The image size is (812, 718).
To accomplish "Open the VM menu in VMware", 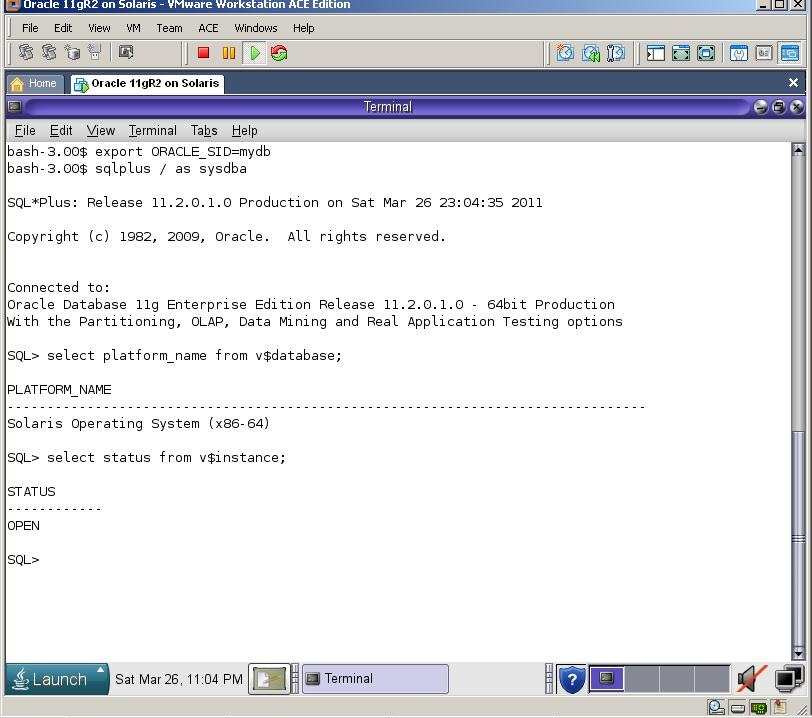I will (x=132, y=27).
